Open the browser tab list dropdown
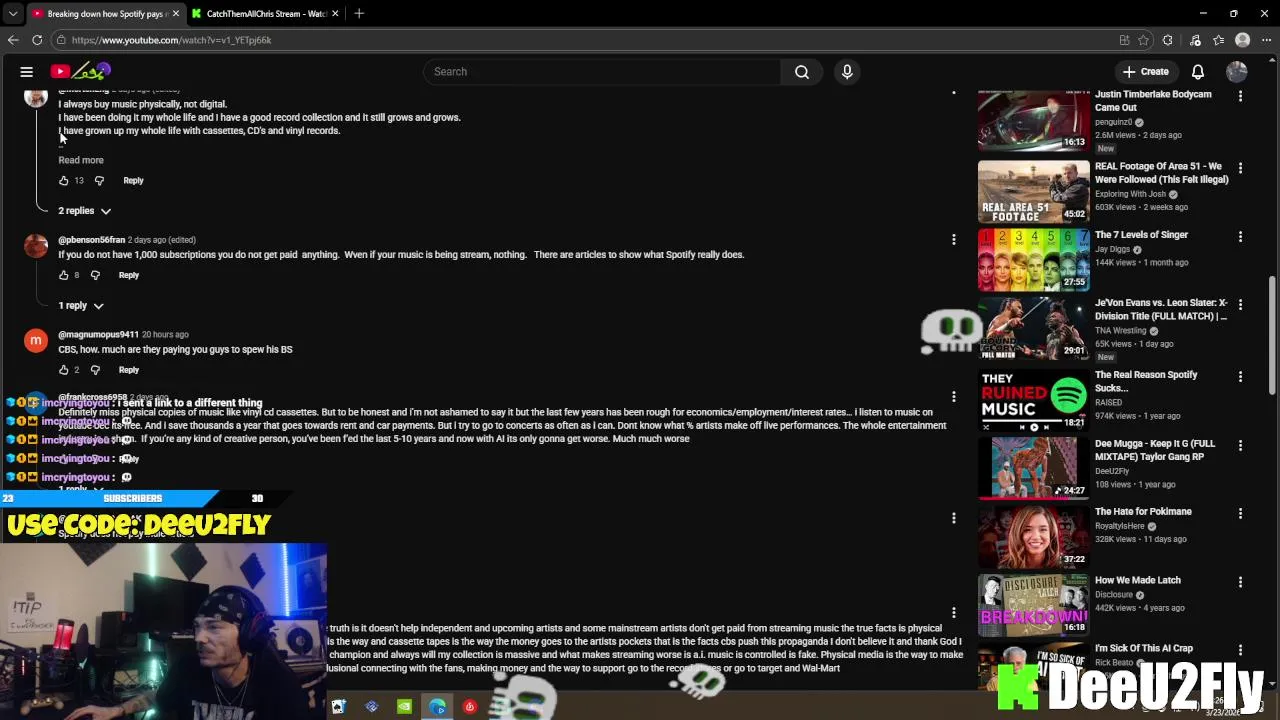The height and width of the screenshot is (720, 1280). [x=13, y=14]
